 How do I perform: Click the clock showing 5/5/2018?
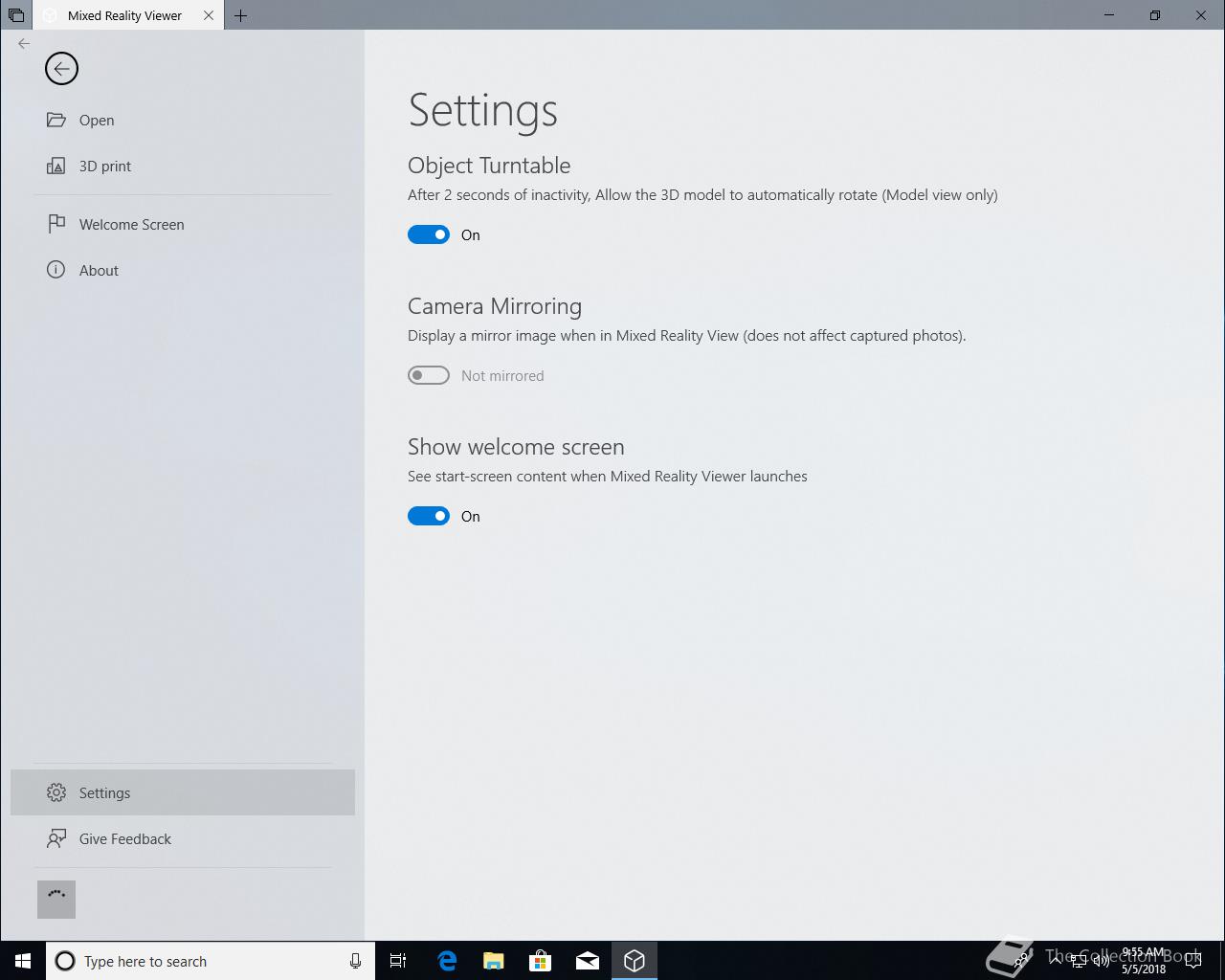pyautogui.click(x=1144, y=961)
